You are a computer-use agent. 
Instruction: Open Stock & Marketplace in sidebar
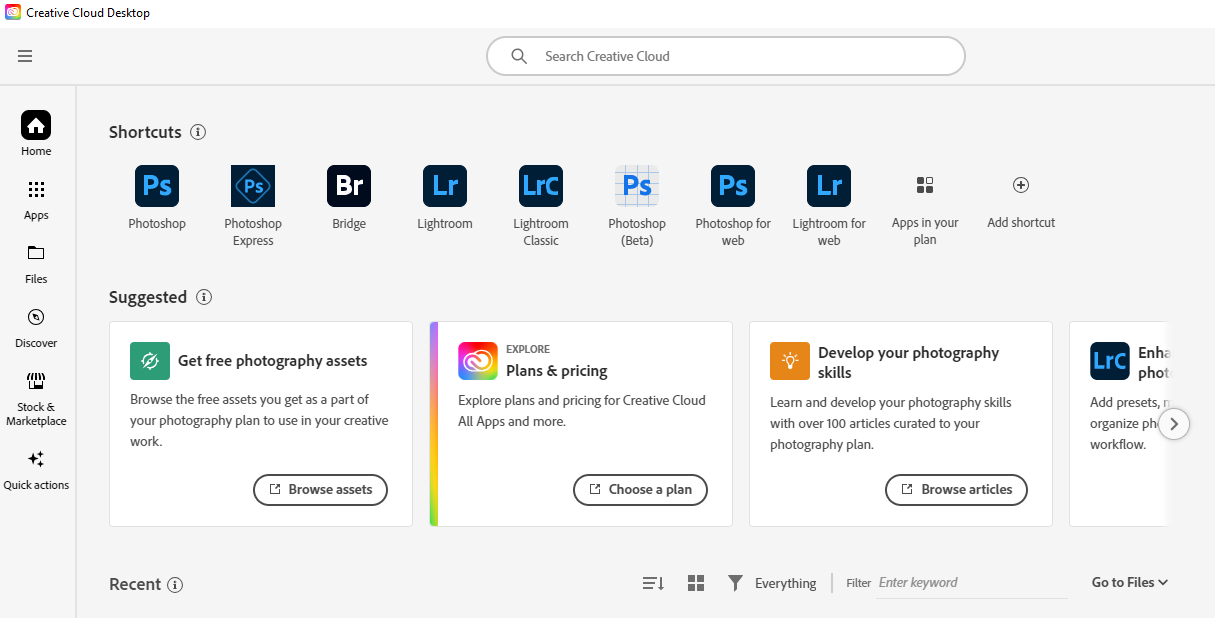tap(36, 399)
